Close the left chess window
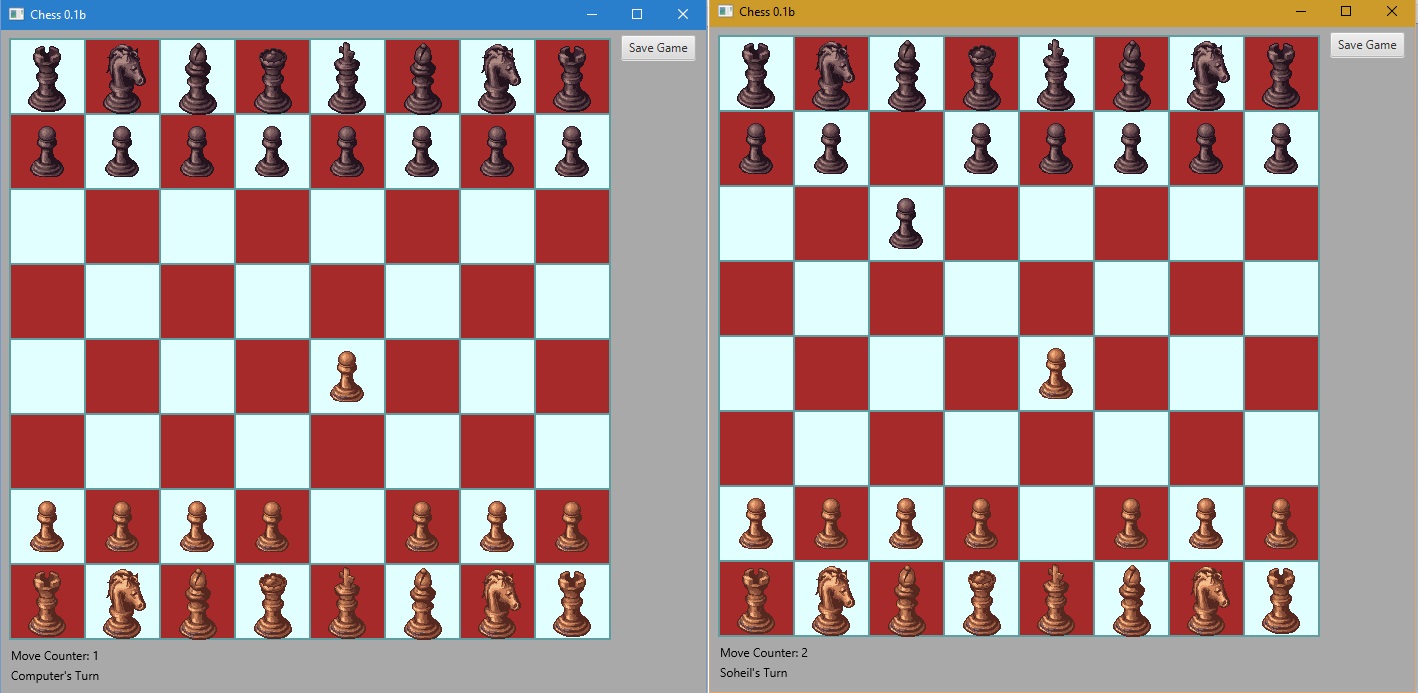1418x693 pixels. (683, 14)
